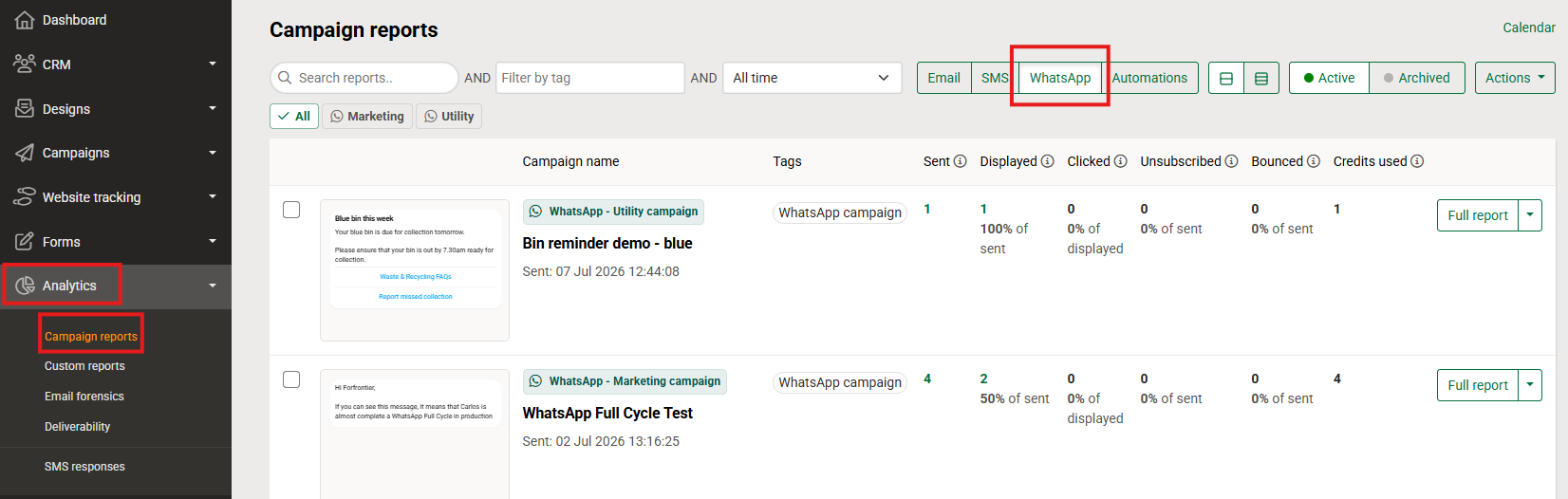Image resolution: width=1568 pixels, height=499 pixels.
Task: Expand the CRM sidebar menu
Action: click(213, 64)
